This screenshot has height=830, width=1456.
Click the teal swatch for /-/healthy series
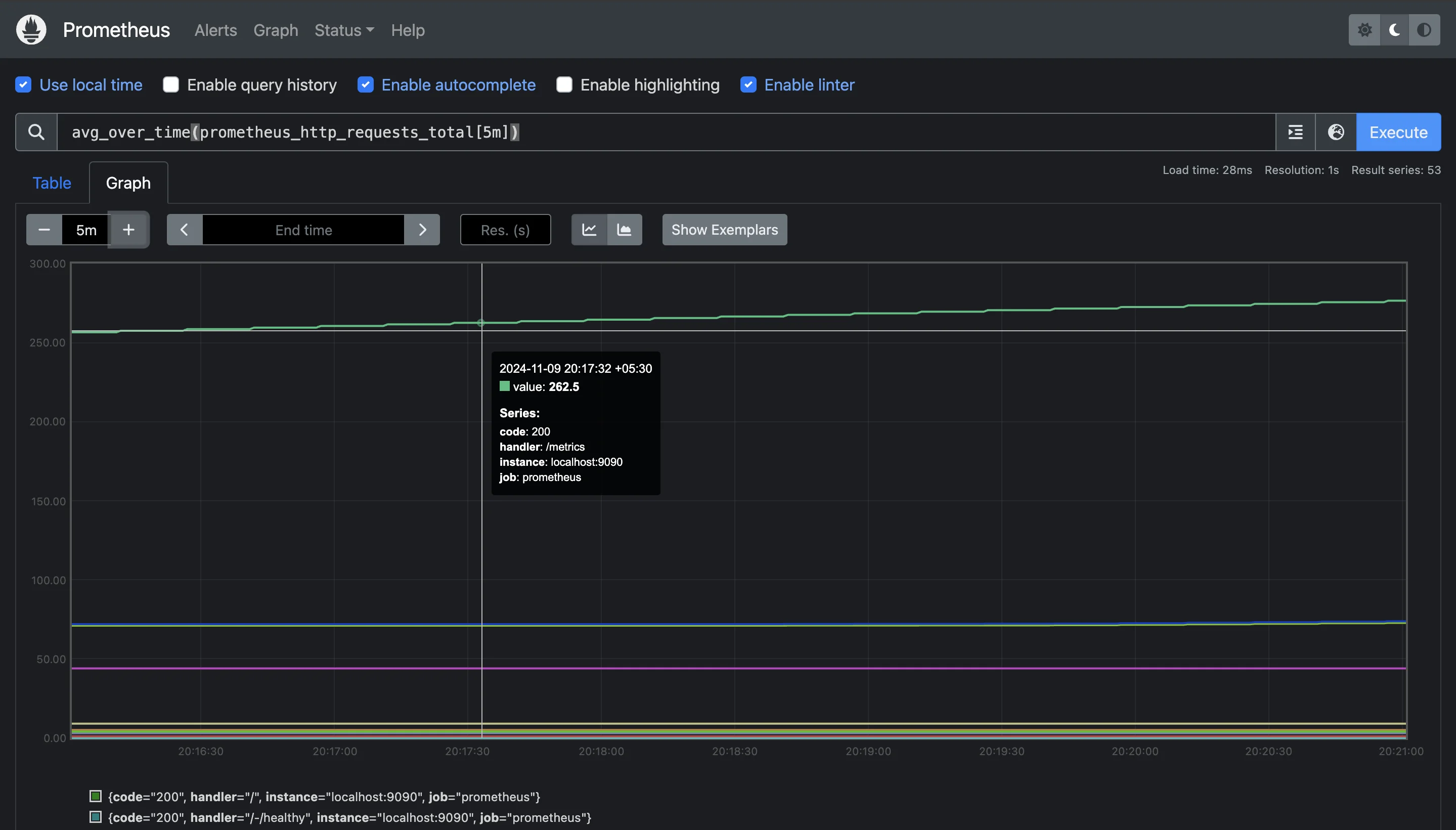pyautogui.click(x=96, y=817)
